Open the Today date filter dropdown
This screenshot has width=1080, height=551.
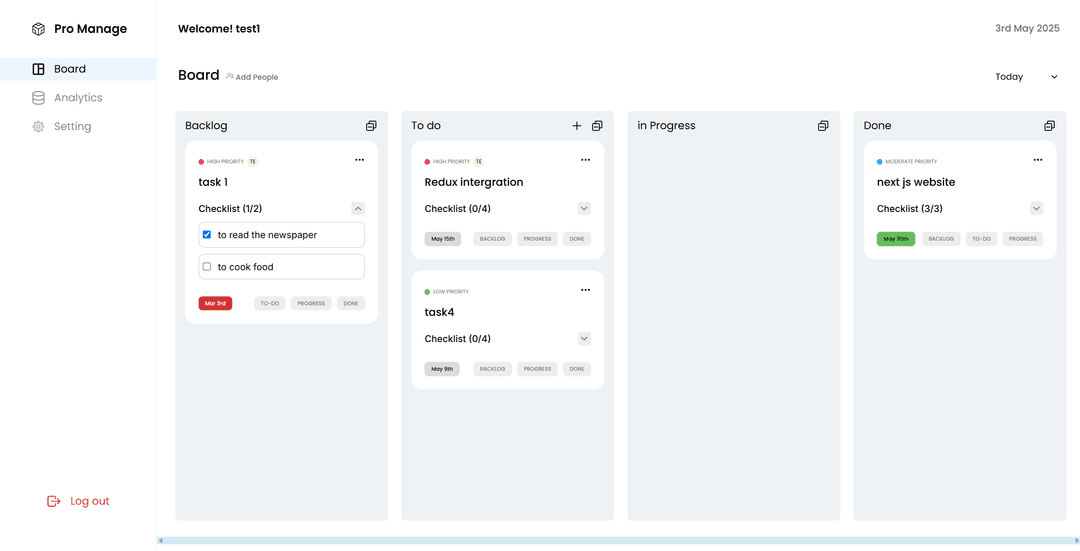1026,77
